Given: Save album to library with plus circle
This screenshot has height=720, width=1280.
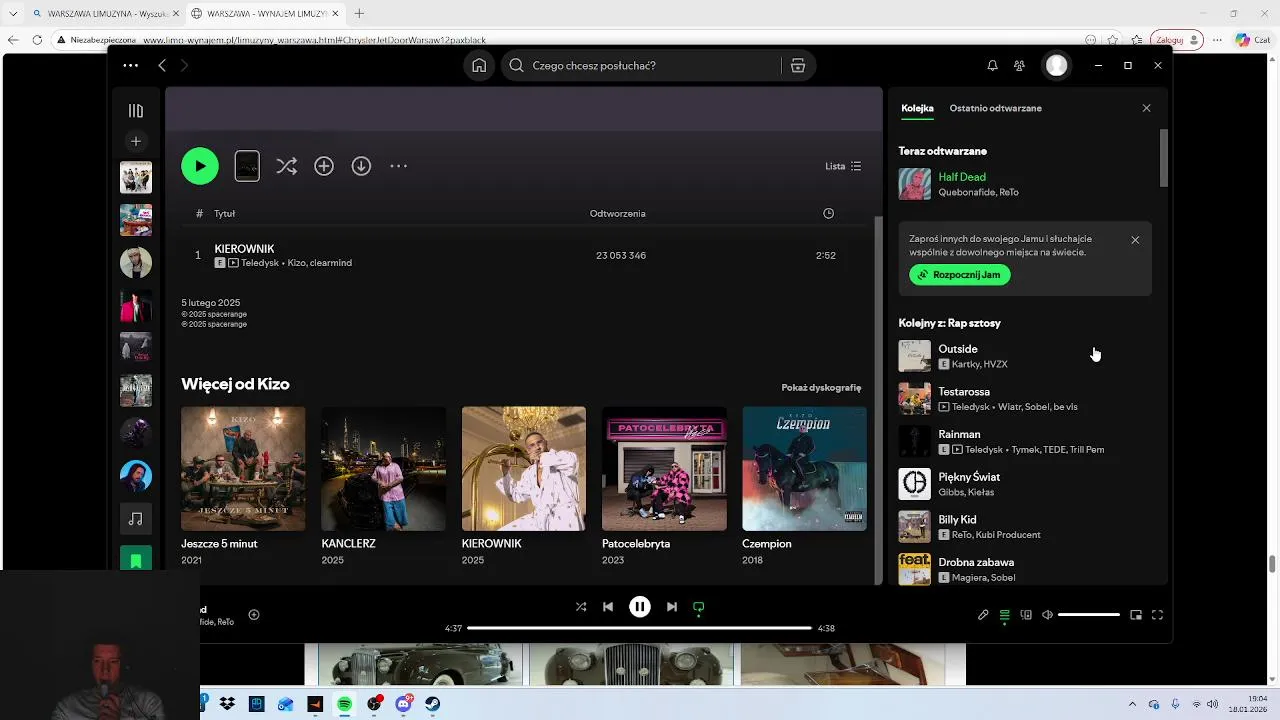Looking at the screenshot, I should tap(324, 166).
